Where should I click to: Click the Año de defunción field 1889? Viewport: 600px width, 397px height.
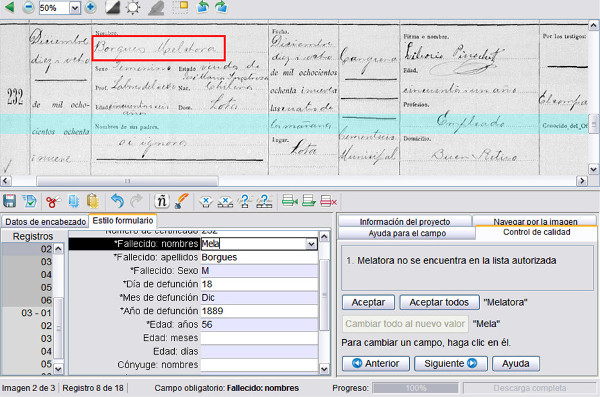click(x=259, y=311)
